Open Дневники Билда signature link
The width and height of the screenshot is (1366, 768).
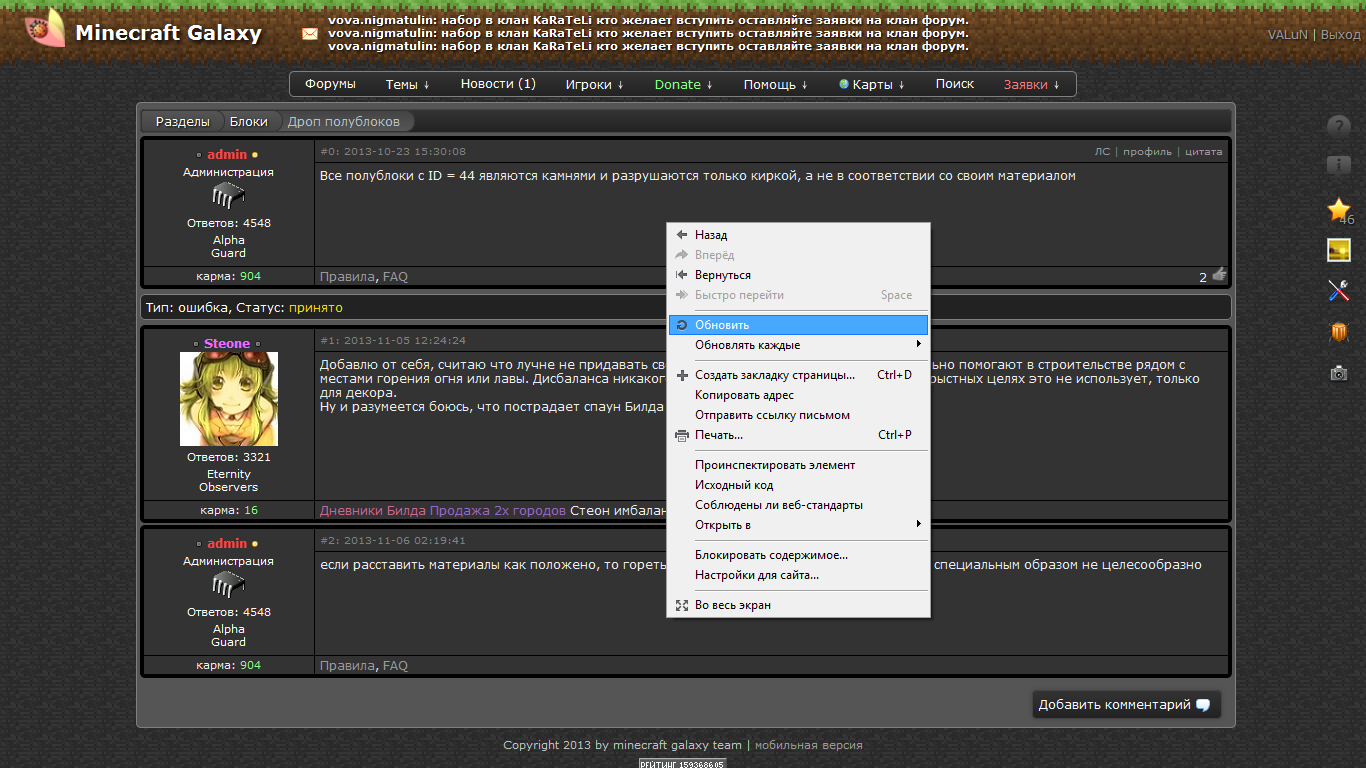click(373, 511)
